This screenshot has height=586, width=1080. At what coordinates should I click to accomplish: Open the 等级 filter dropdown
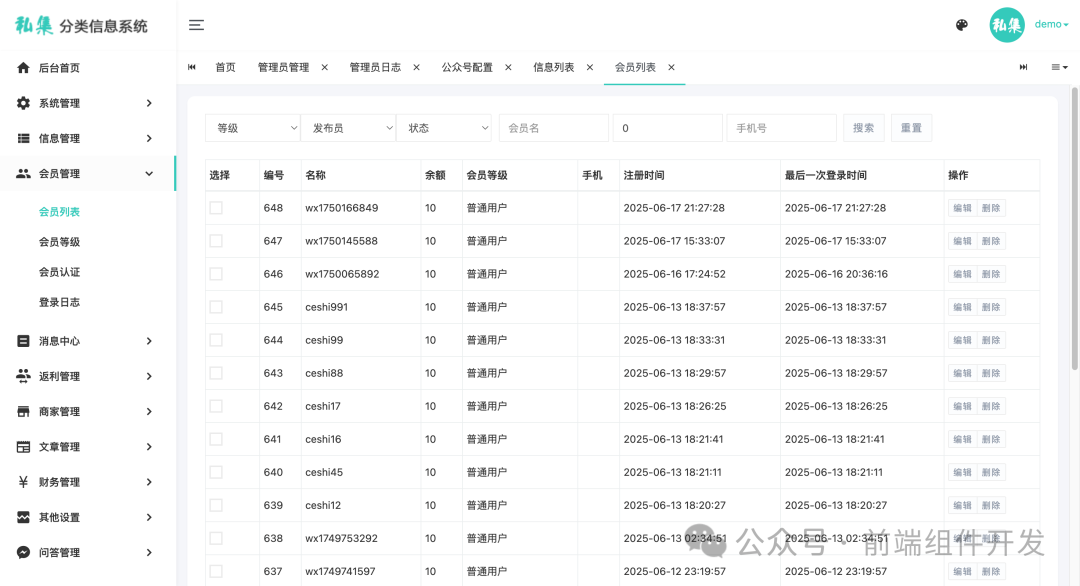253,128
